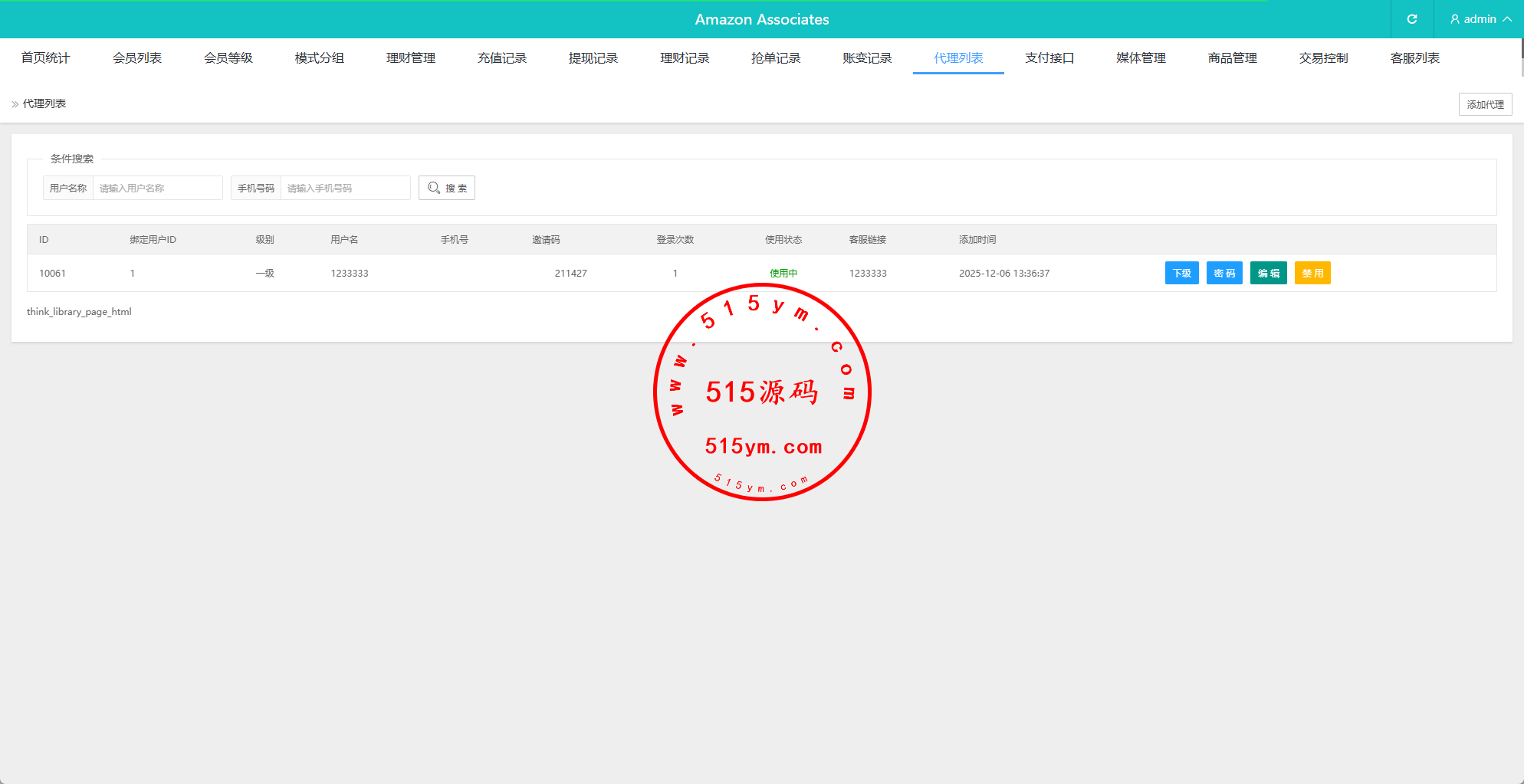Focus the 手机号码 input field
Viewport: 1524px width, 784px height.
[345, 188]
